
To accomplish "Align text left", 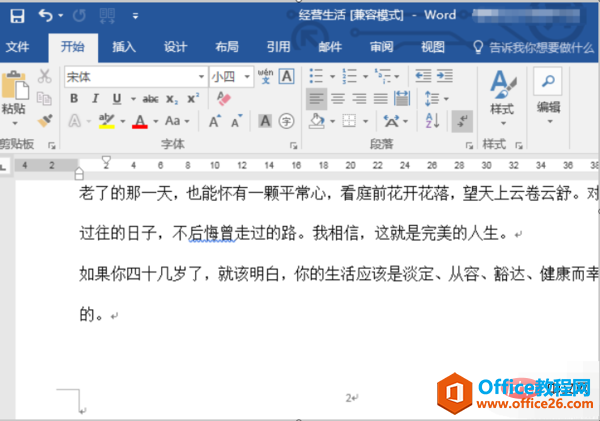I will point(316,99).
